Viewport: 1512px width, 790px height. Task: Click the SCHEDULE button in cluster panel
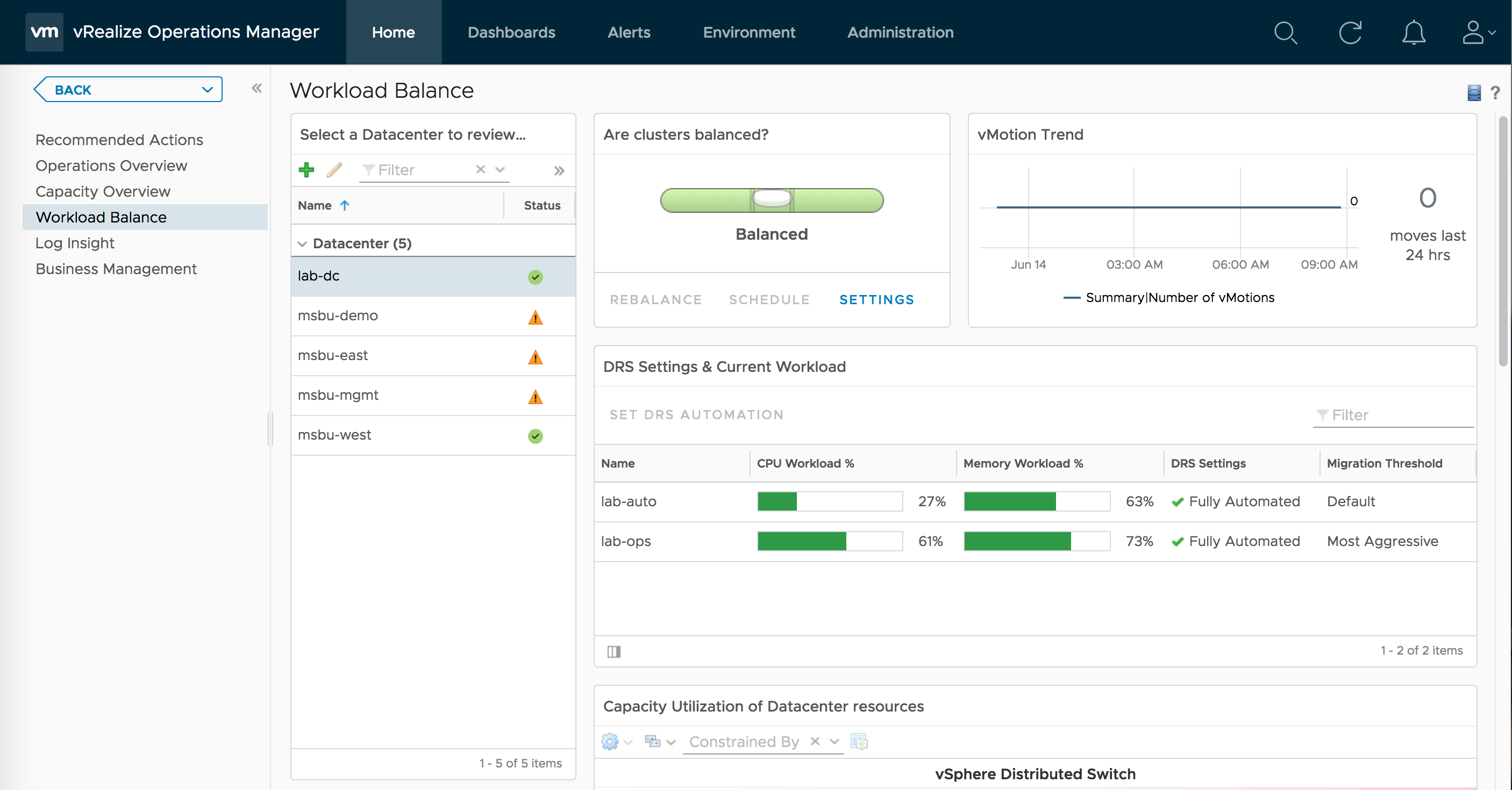770,299
